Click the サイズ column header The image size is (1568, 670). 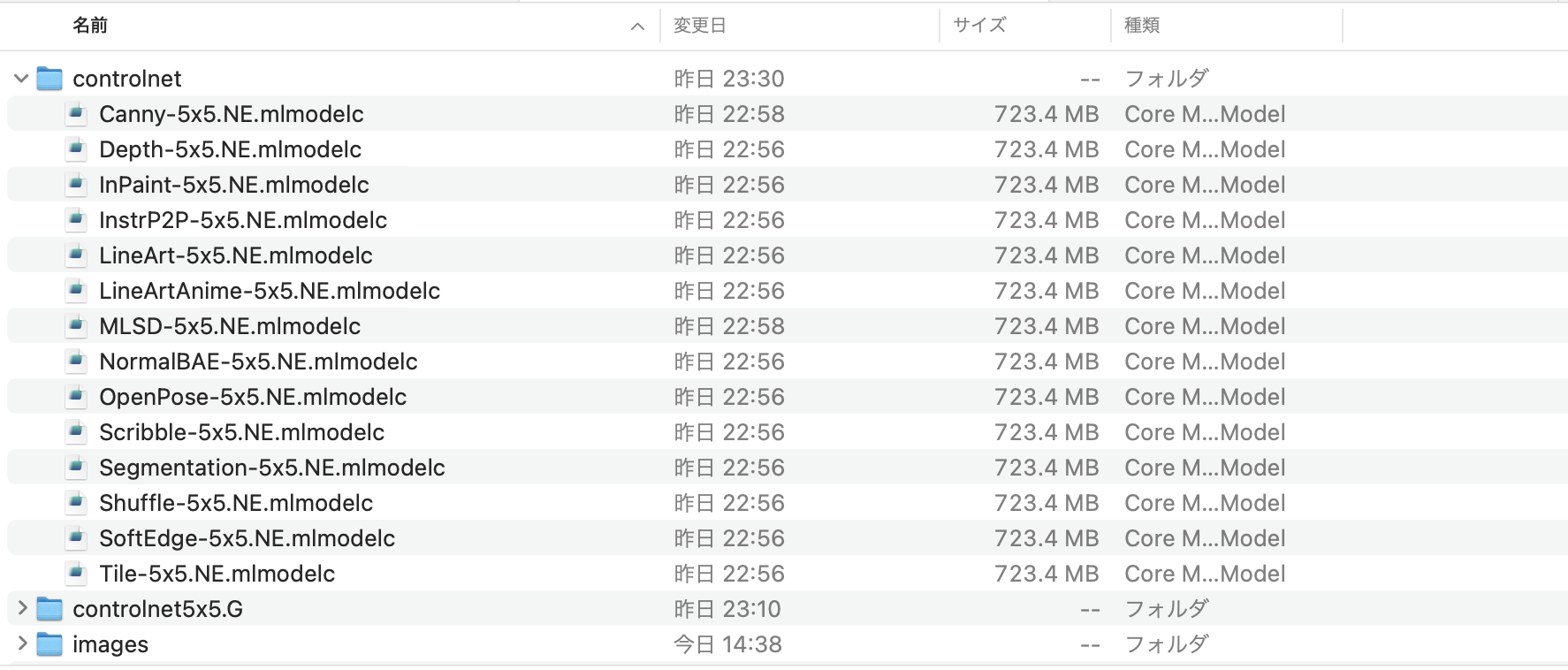pos(976,26)
